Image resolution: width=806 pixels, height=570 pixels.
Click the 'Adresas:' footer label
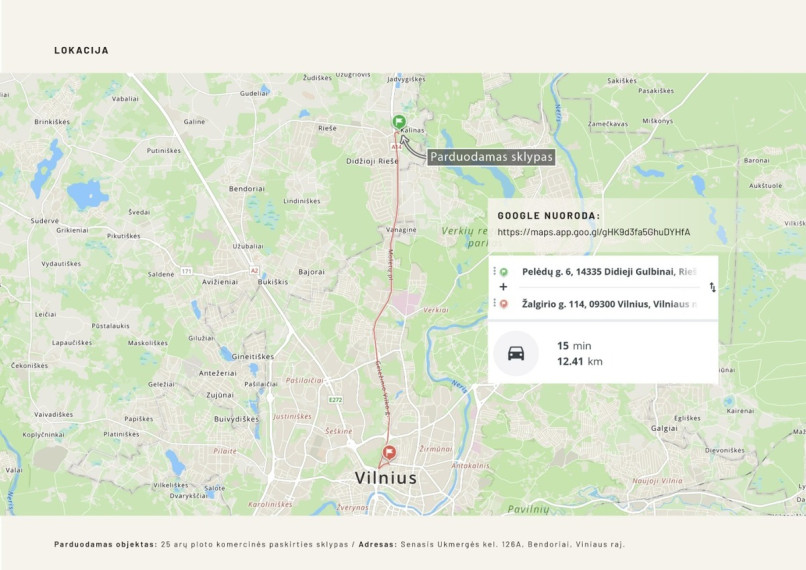click(378, 544)
